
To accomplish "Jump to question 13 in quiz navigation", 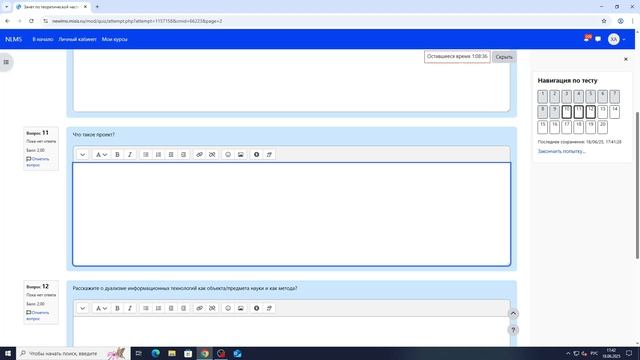I will pyautogui.click(x=602, y=111).
